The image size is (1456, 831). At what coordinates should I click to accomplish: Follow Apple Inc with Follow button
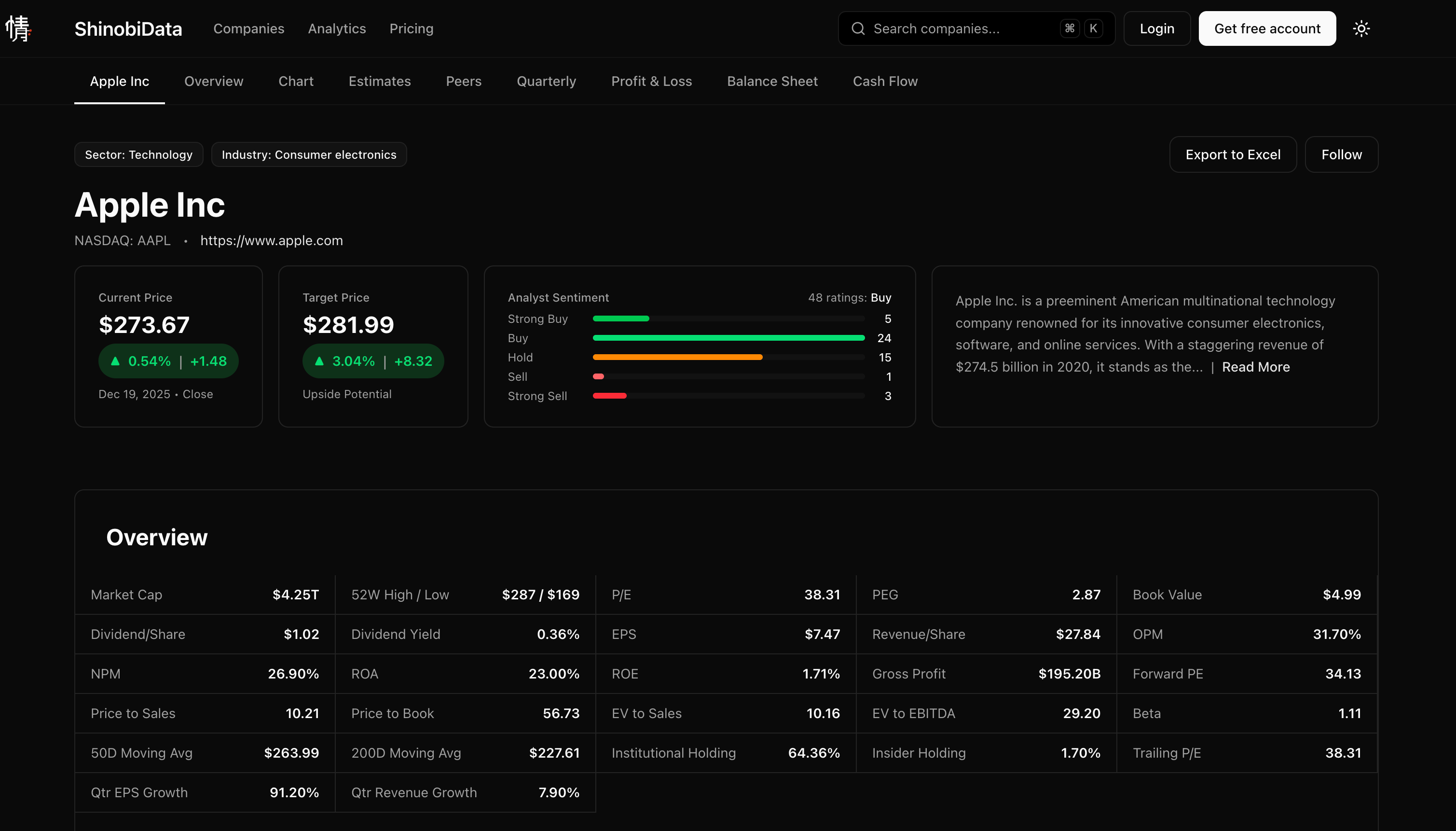(1341, 155)
